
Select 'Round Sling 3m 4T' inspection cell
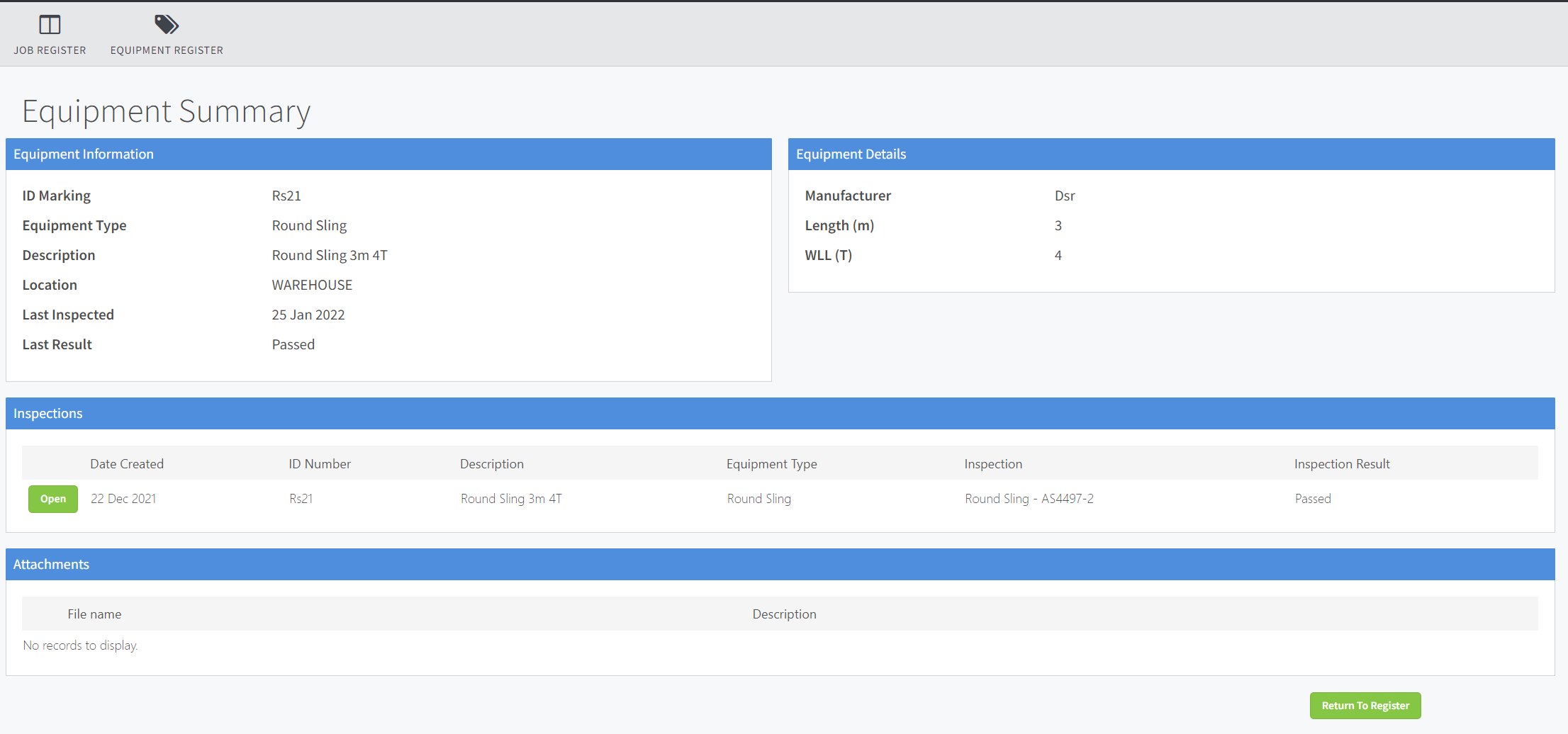511,499
